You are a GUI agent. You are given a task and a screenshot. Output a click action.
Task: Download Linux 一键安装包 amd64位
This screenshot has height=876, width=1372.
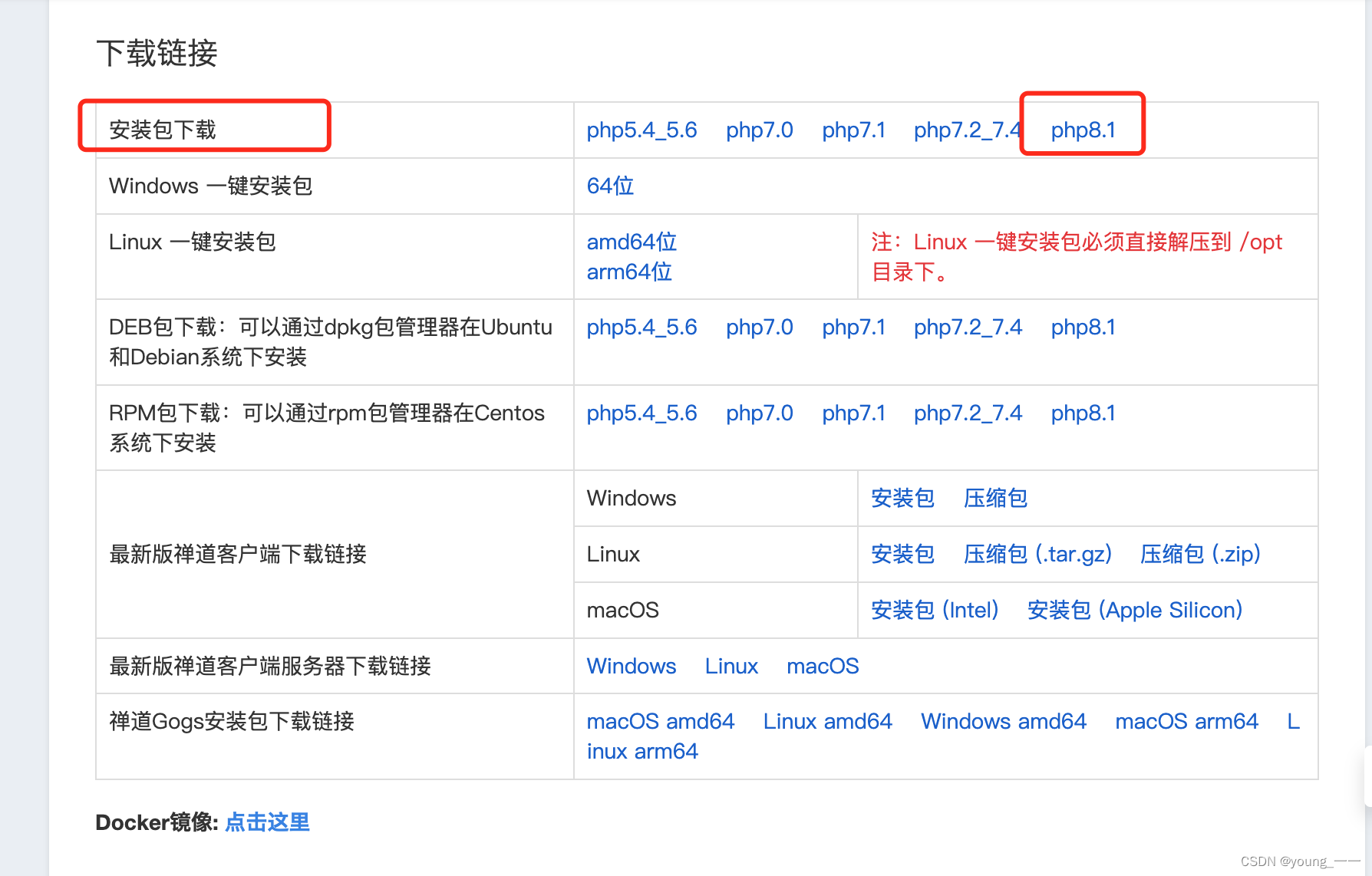(x=632, y=242)
